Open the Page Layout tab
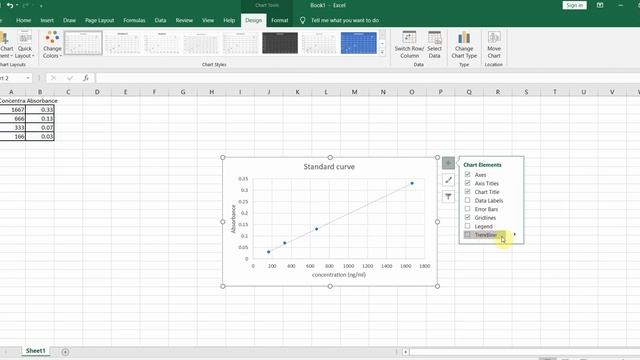Image resolution: width=640 pixels, height=360 pixels. 100,20
